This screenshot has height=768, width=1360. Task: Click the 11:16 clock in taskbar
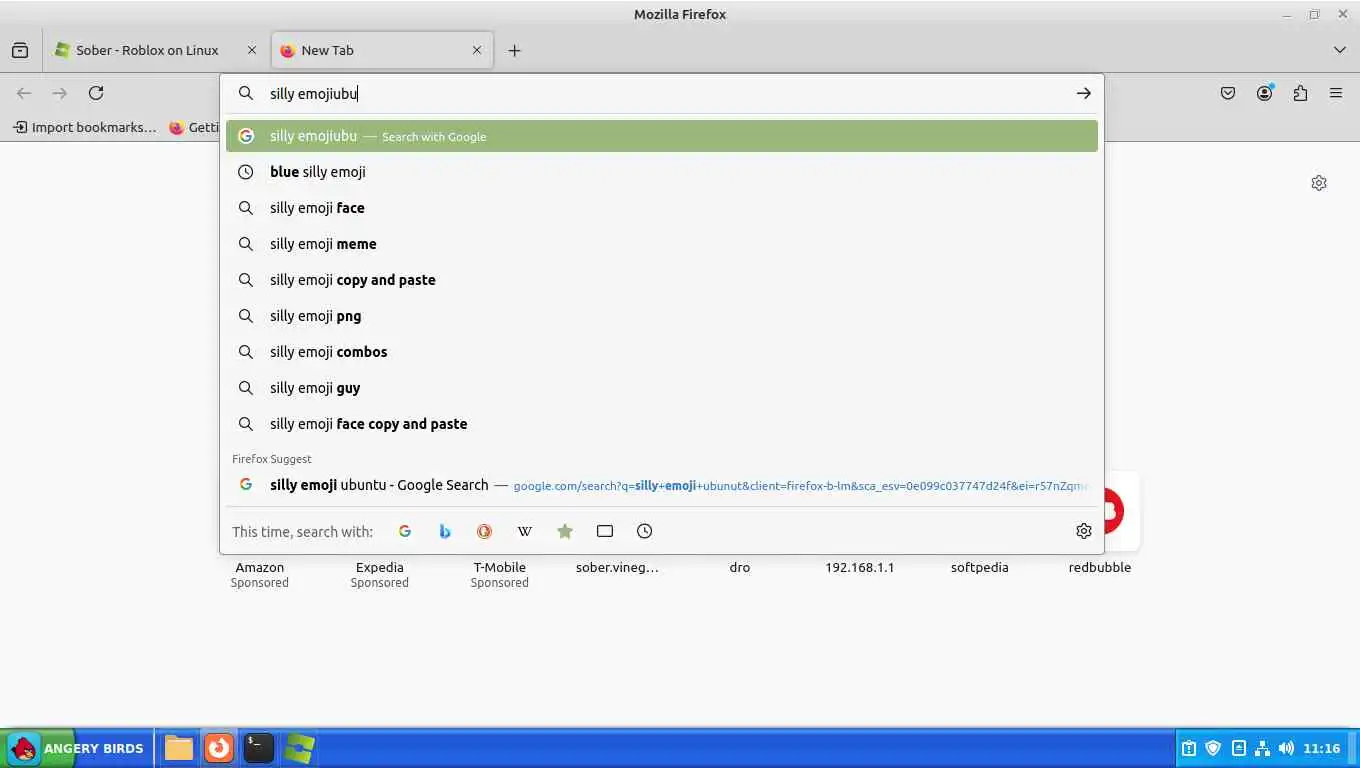coord(1322,748)
